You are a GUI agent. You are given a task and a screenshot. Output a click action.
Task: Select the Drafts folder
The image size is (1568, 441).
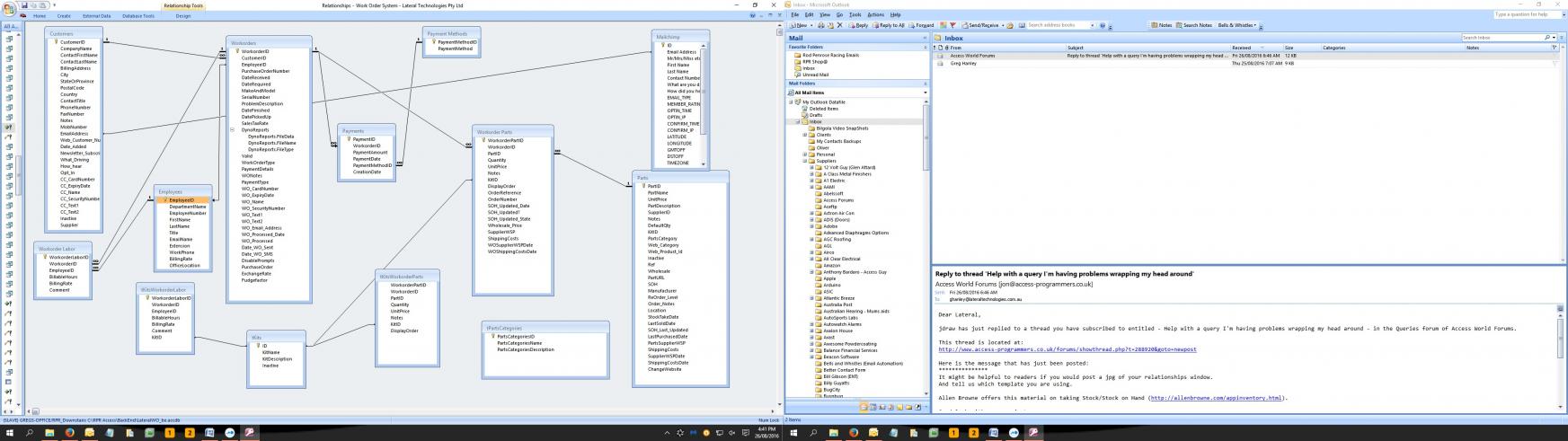(816, 115)
